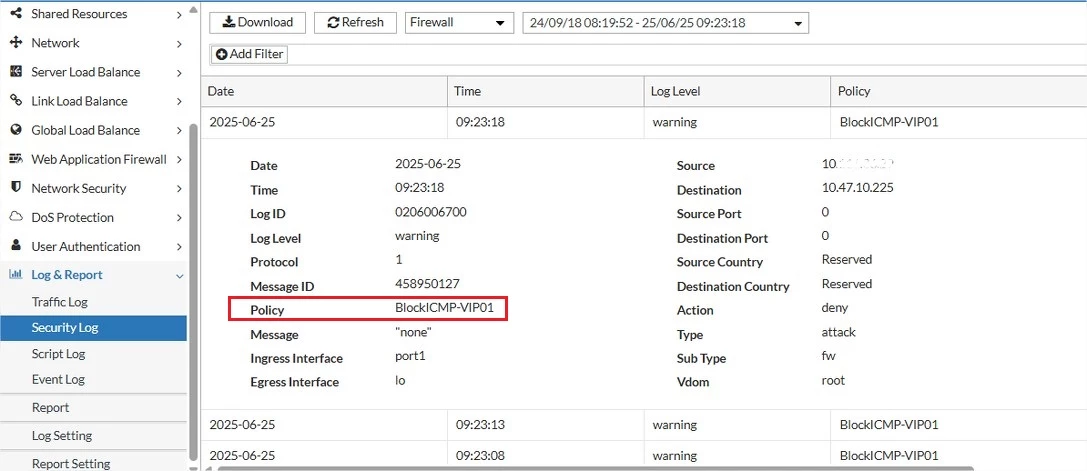Click the Destination Country value Reserved
This screenshot has width=1087, height=471.
click(x=847, y=284)
